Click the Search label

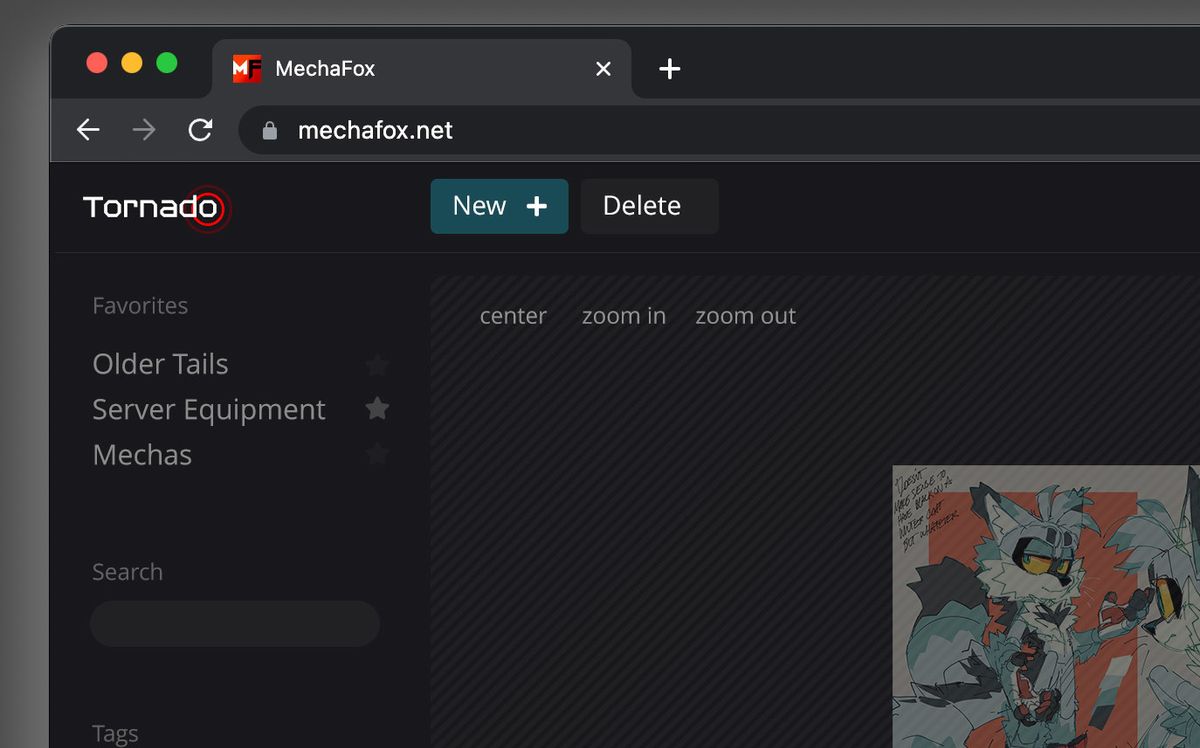point(127,572)
